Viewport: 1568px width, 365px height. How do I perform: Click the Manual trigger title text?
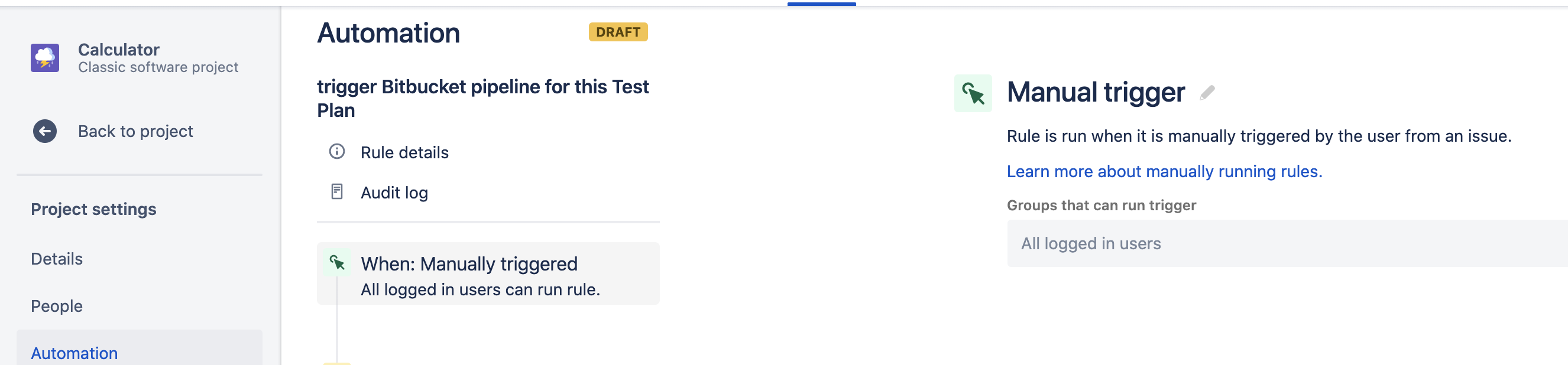tap(1095, 93)
